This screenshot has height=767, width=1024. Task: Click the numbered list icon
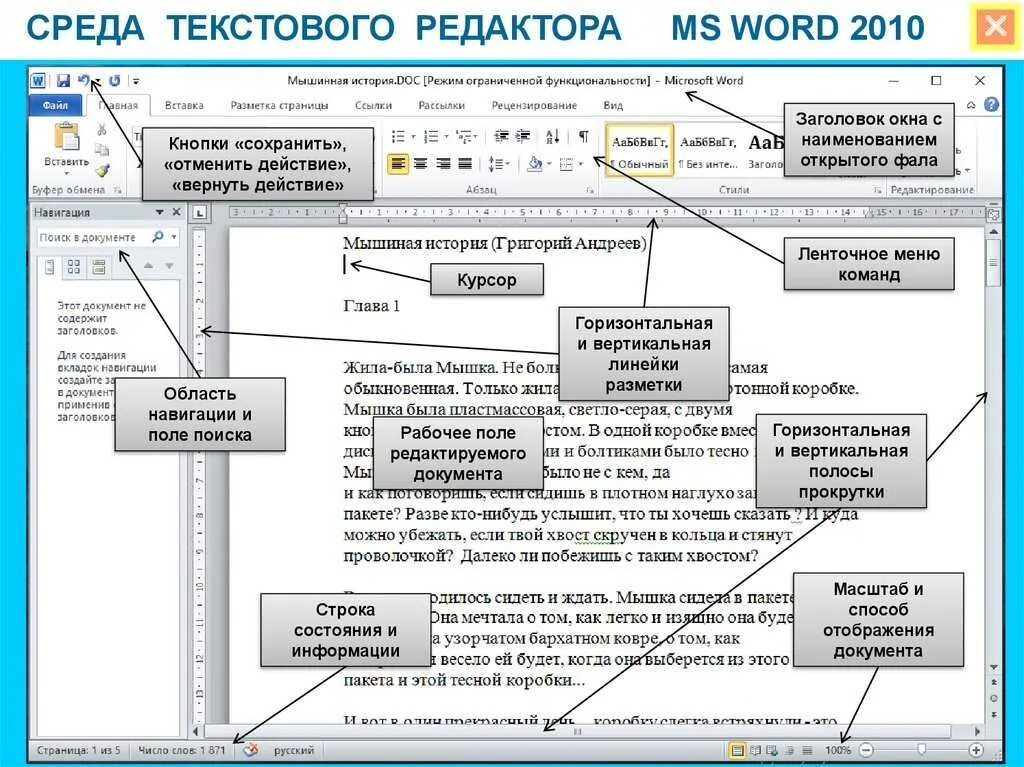431,137
